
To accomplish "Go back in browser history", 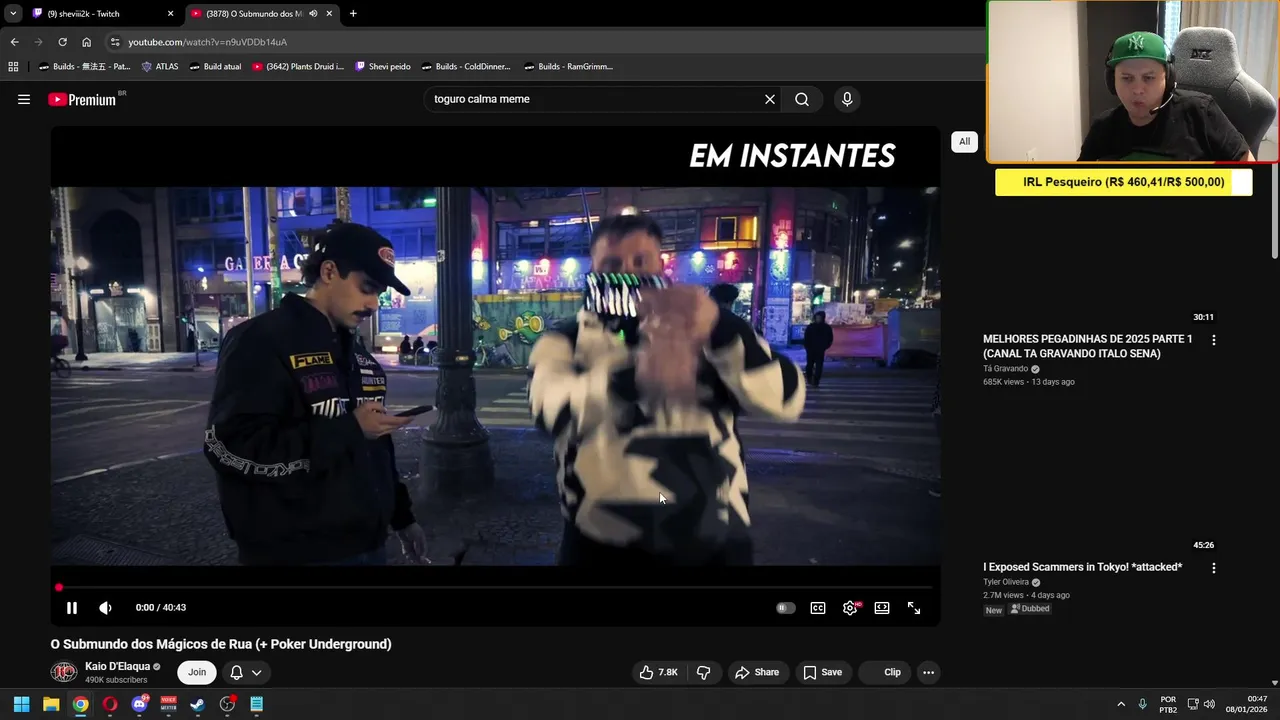I will tap(14, 42).
